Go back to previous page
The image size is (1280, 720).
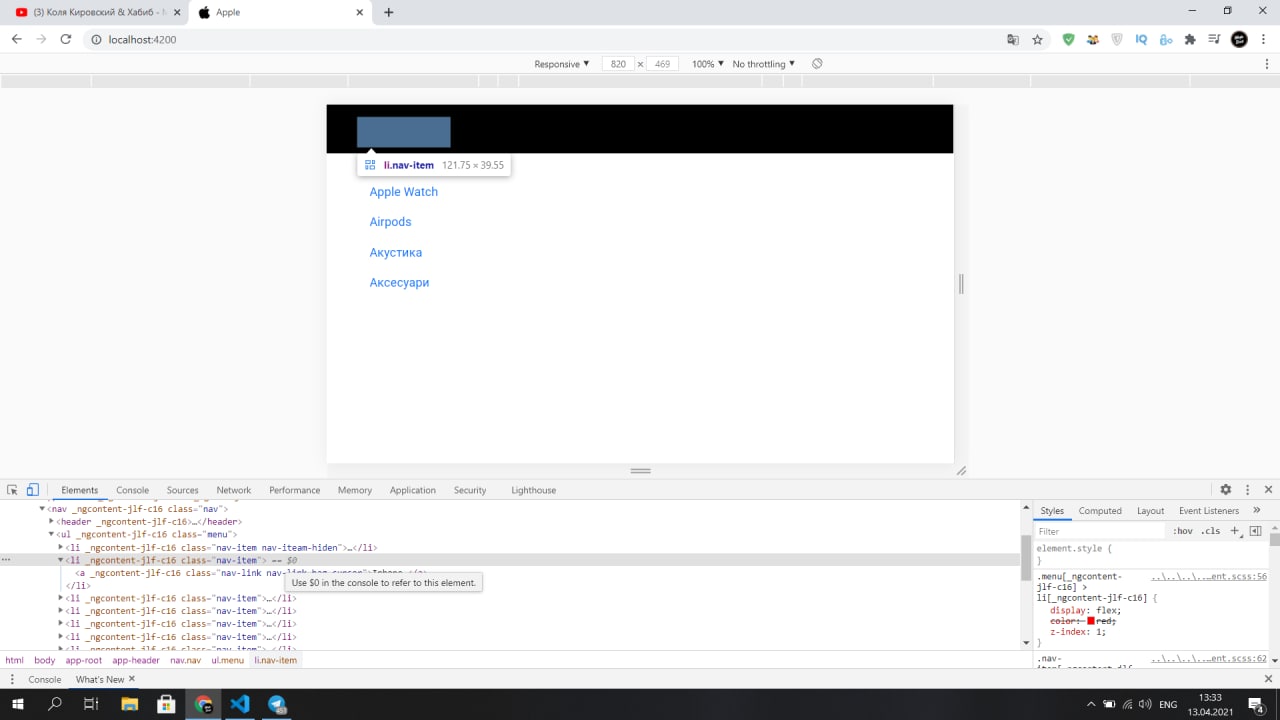click(x=17, y=40)
